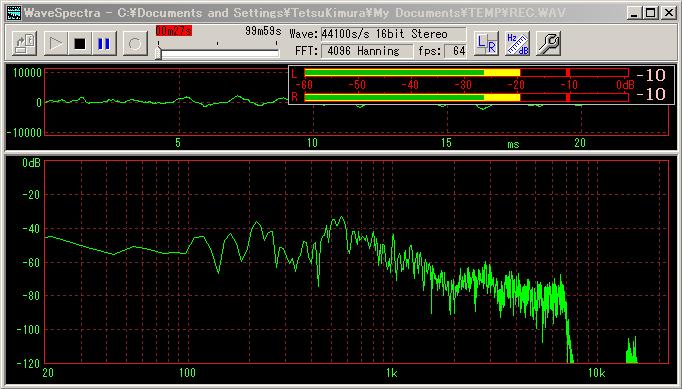Click the R channel level meter bar
682x389 pixels.
point(466,97)
